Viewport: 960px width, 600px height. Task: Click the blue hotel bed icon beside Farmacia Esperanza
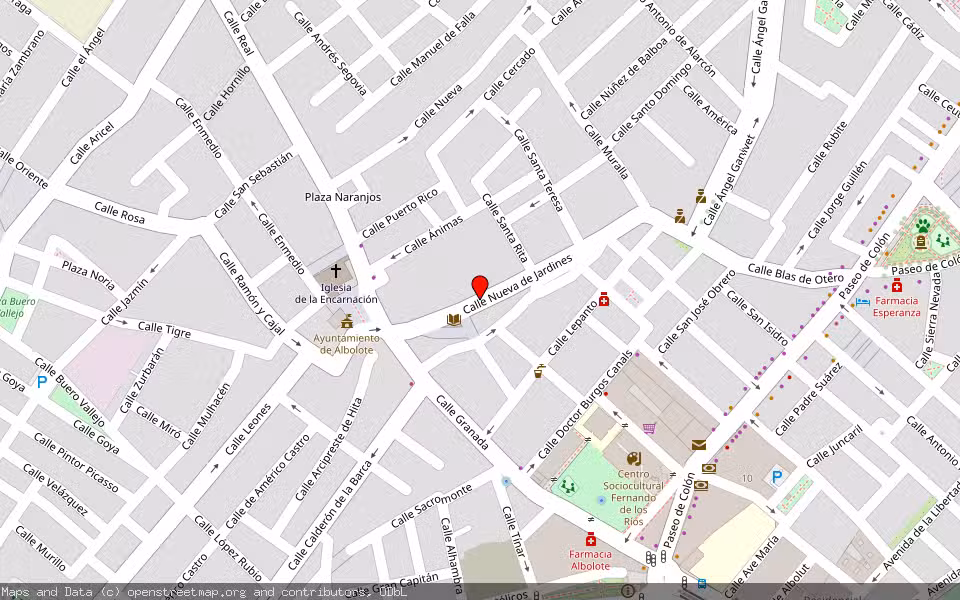(862, 303)
